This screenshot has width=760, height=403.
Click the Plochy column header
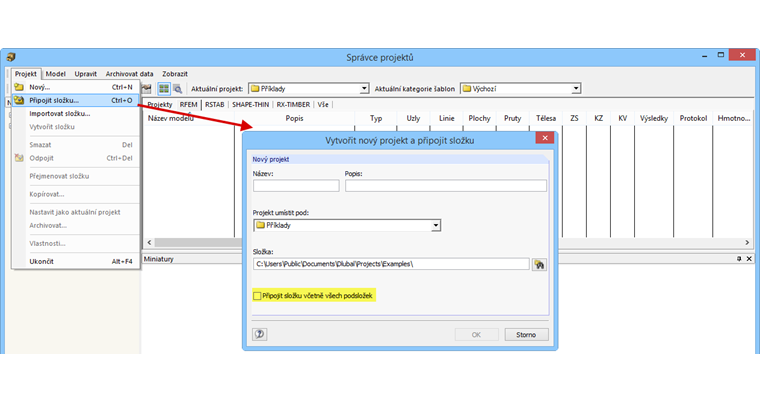pyautogui.click(x=479, y=118)
